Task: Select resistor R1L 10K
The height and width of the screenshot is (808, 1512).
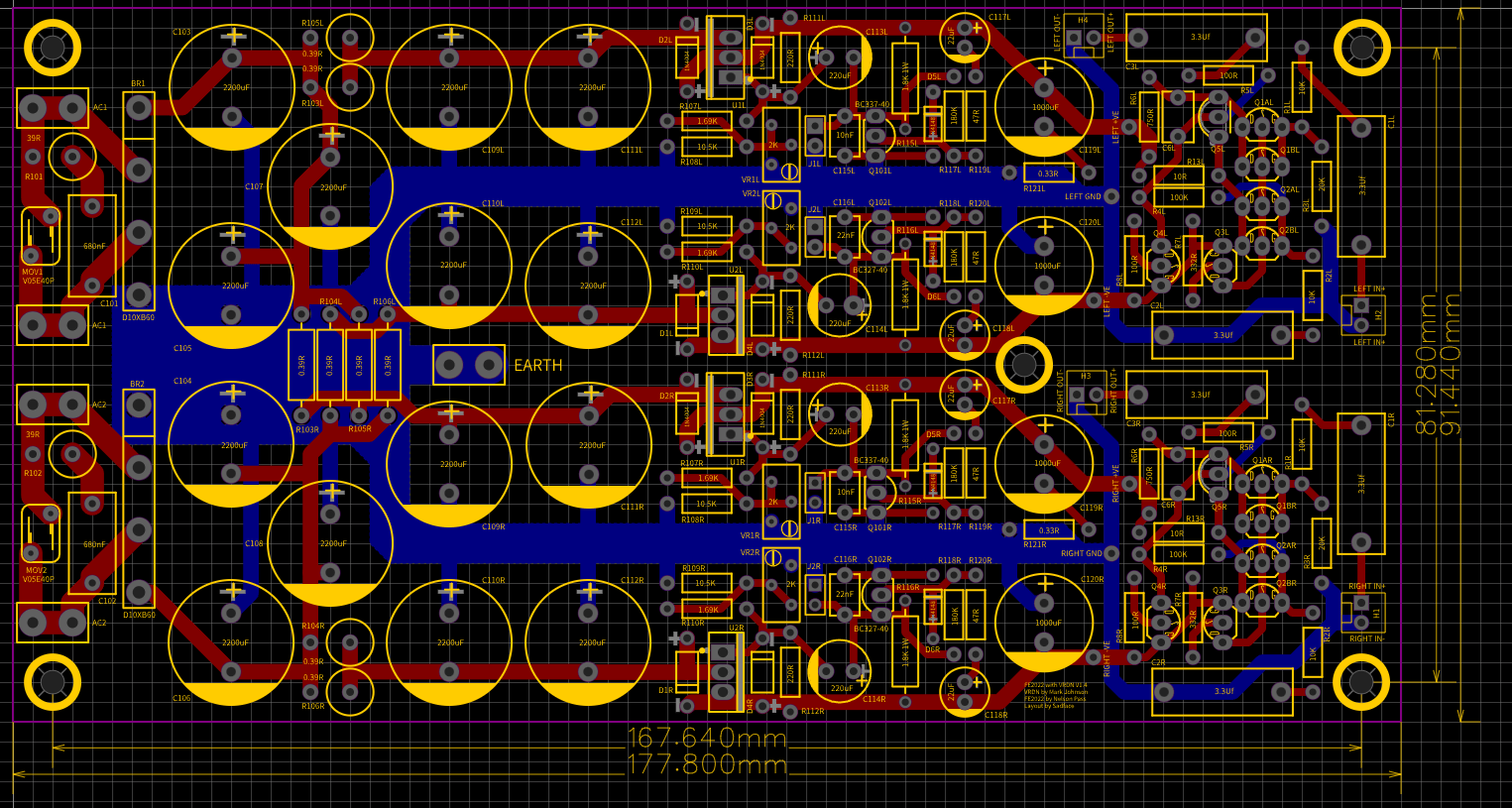Action: point(1302,87)
